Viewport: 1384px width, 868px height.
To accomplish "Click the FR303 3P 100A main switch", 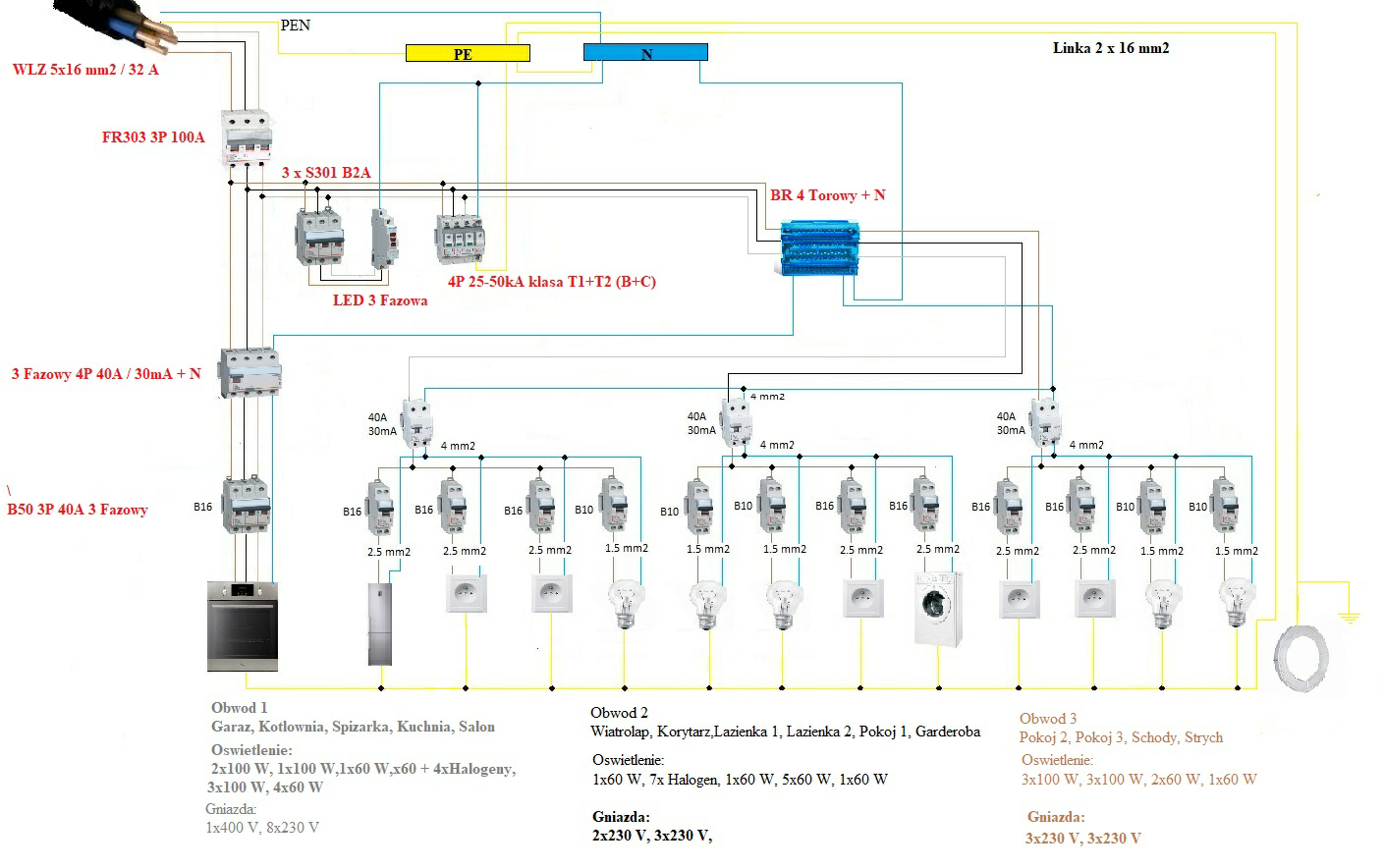I will [x=246, y=137].
